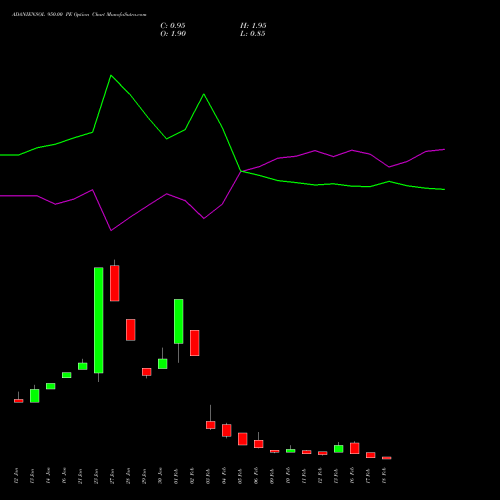Click the 01 Feb date label

176,476
